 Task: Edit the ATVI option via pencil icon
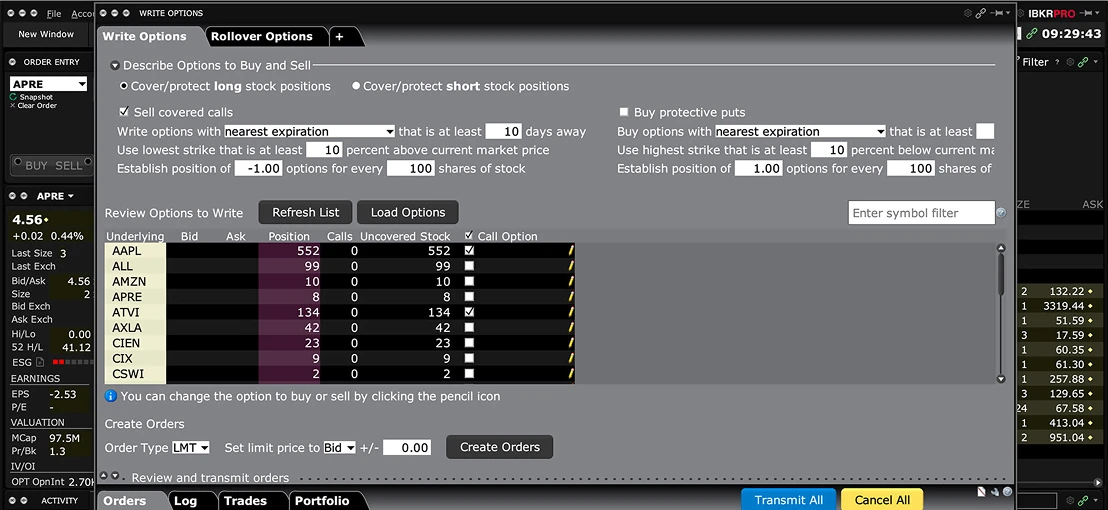coord(570,312)
